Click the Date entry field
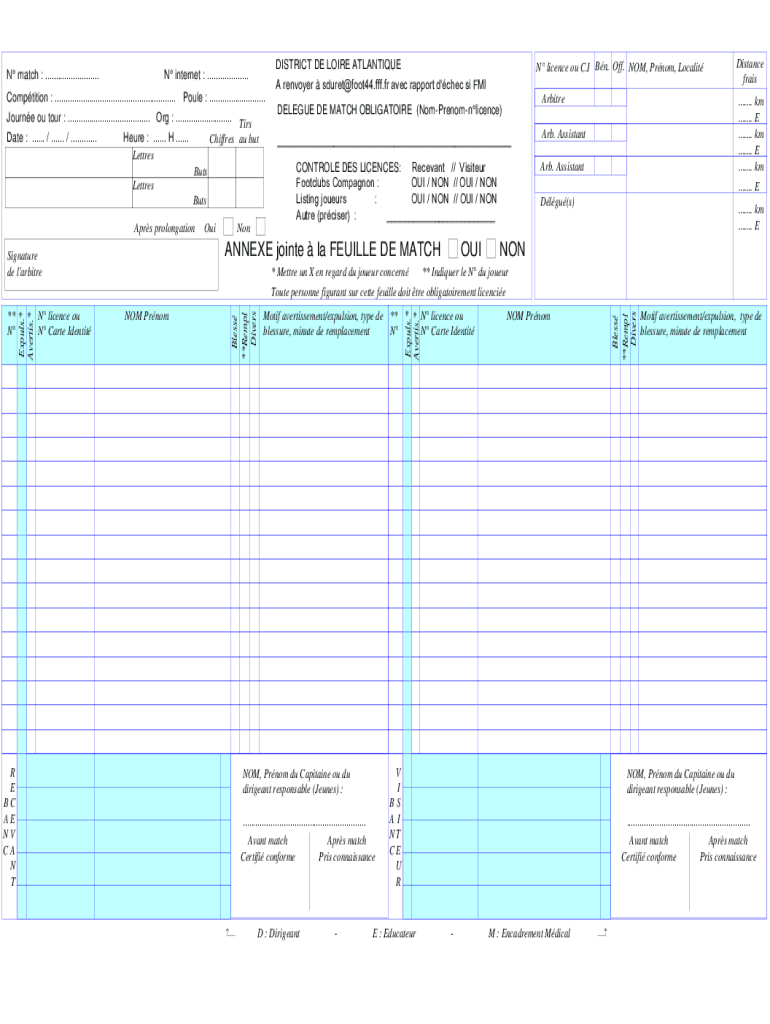The width and height of the screenshot is (770, 1024). point(64,138)
